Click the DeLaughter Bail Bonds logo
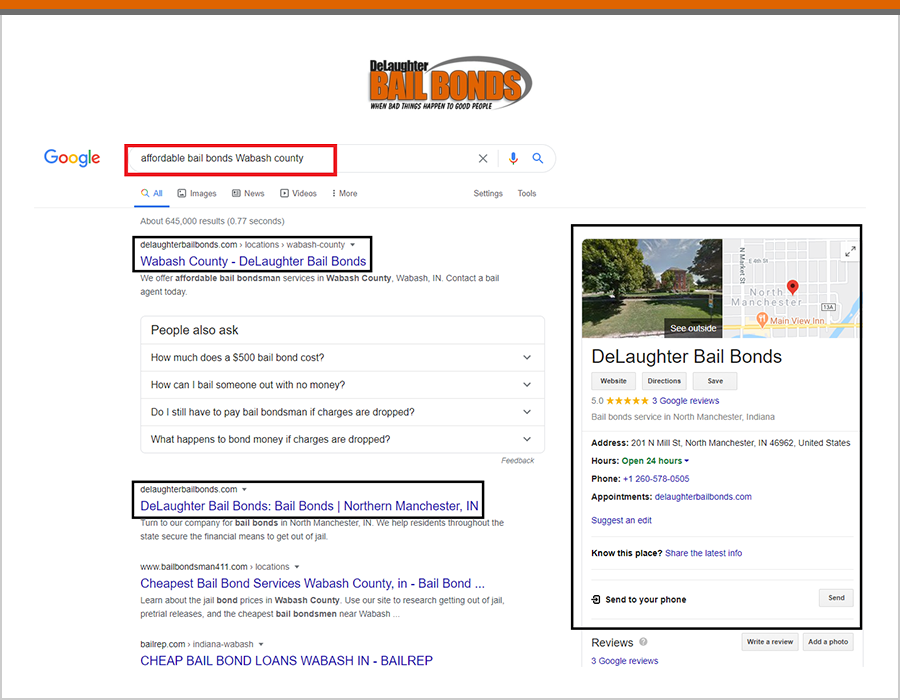The image size is (900, 700). [451, 83]
